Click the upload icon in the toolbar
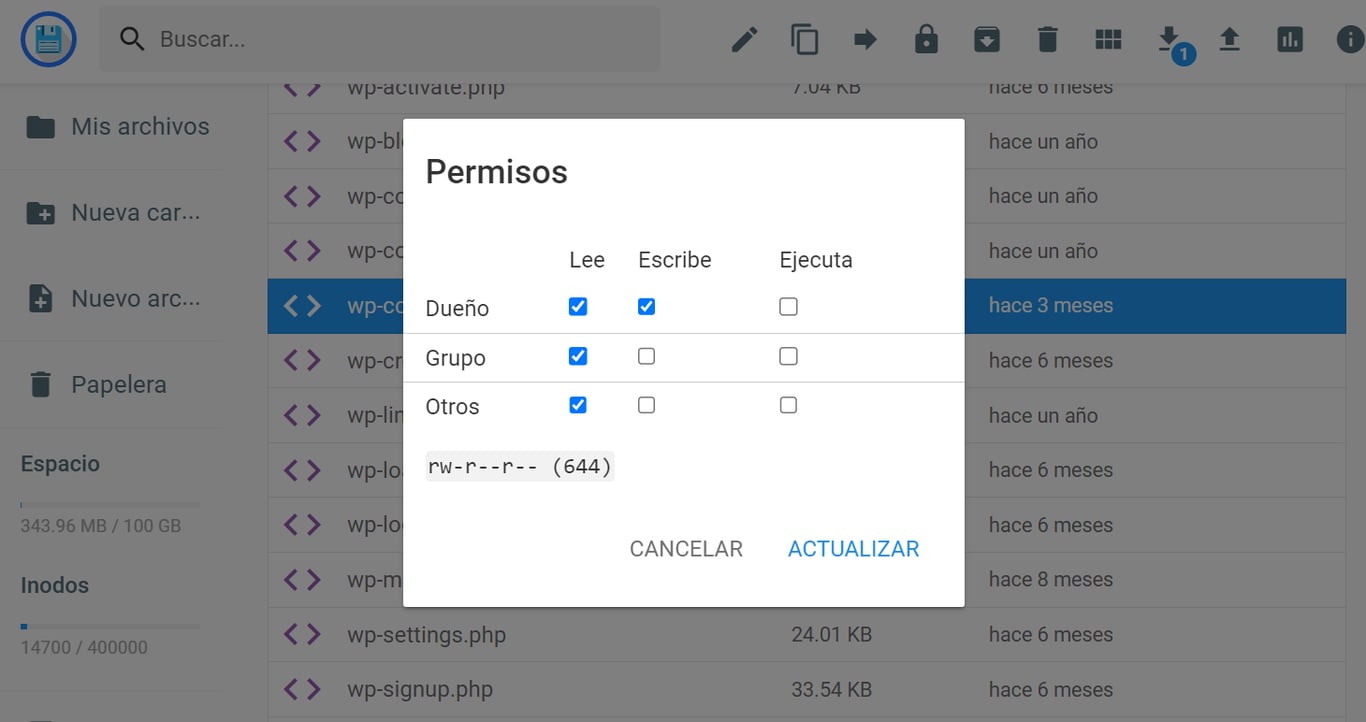 [1229, 39]
